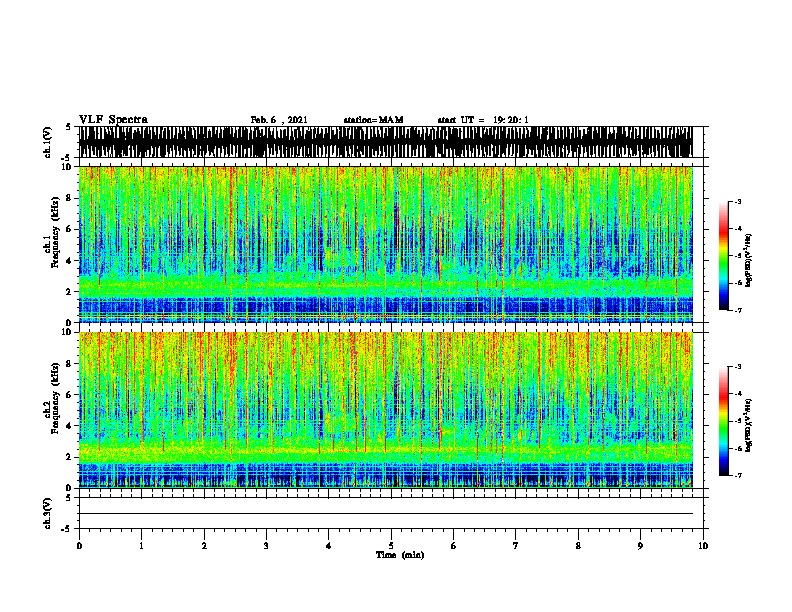
Task: Click the log(PSD) label beside upper color bar
Action: (x=748, y=261)
